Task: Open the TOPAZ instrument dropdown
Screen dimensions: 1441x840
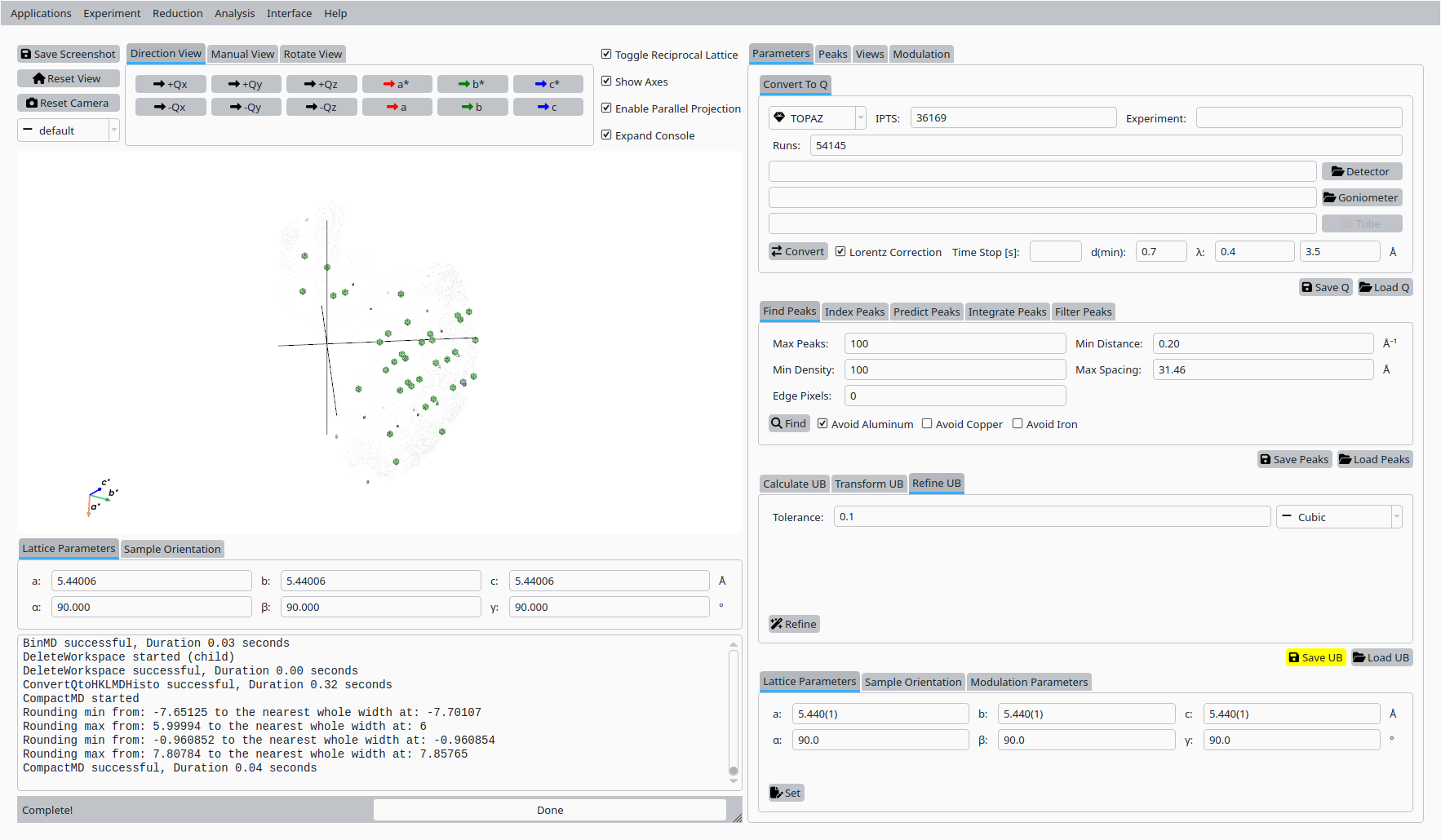Action: 817,118
